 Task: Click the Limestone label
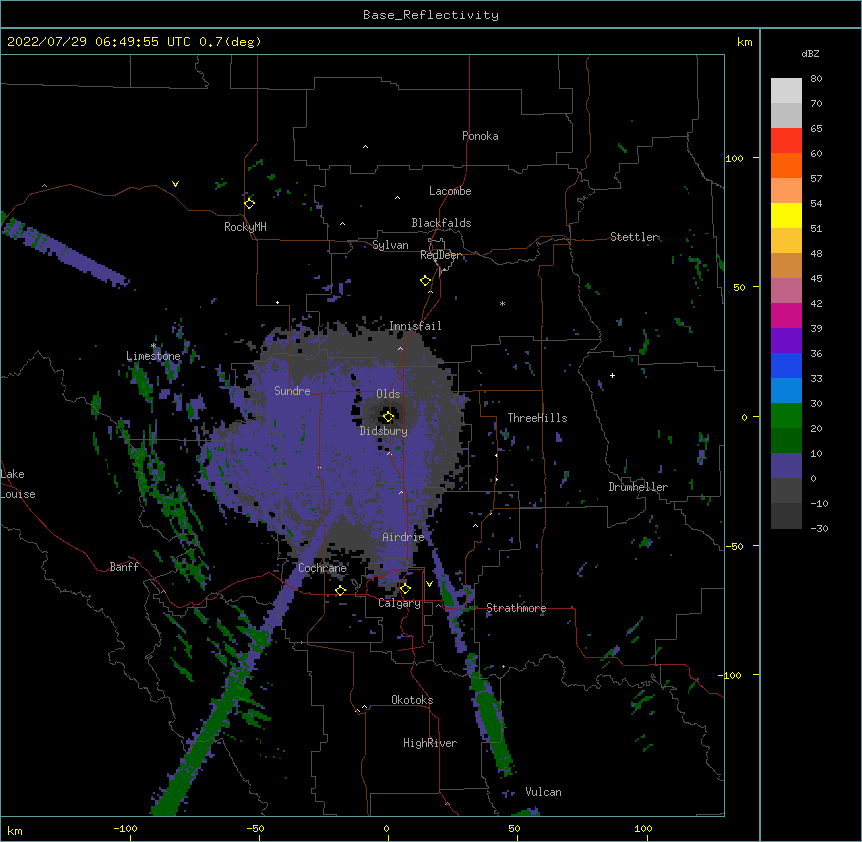(153, 356)
